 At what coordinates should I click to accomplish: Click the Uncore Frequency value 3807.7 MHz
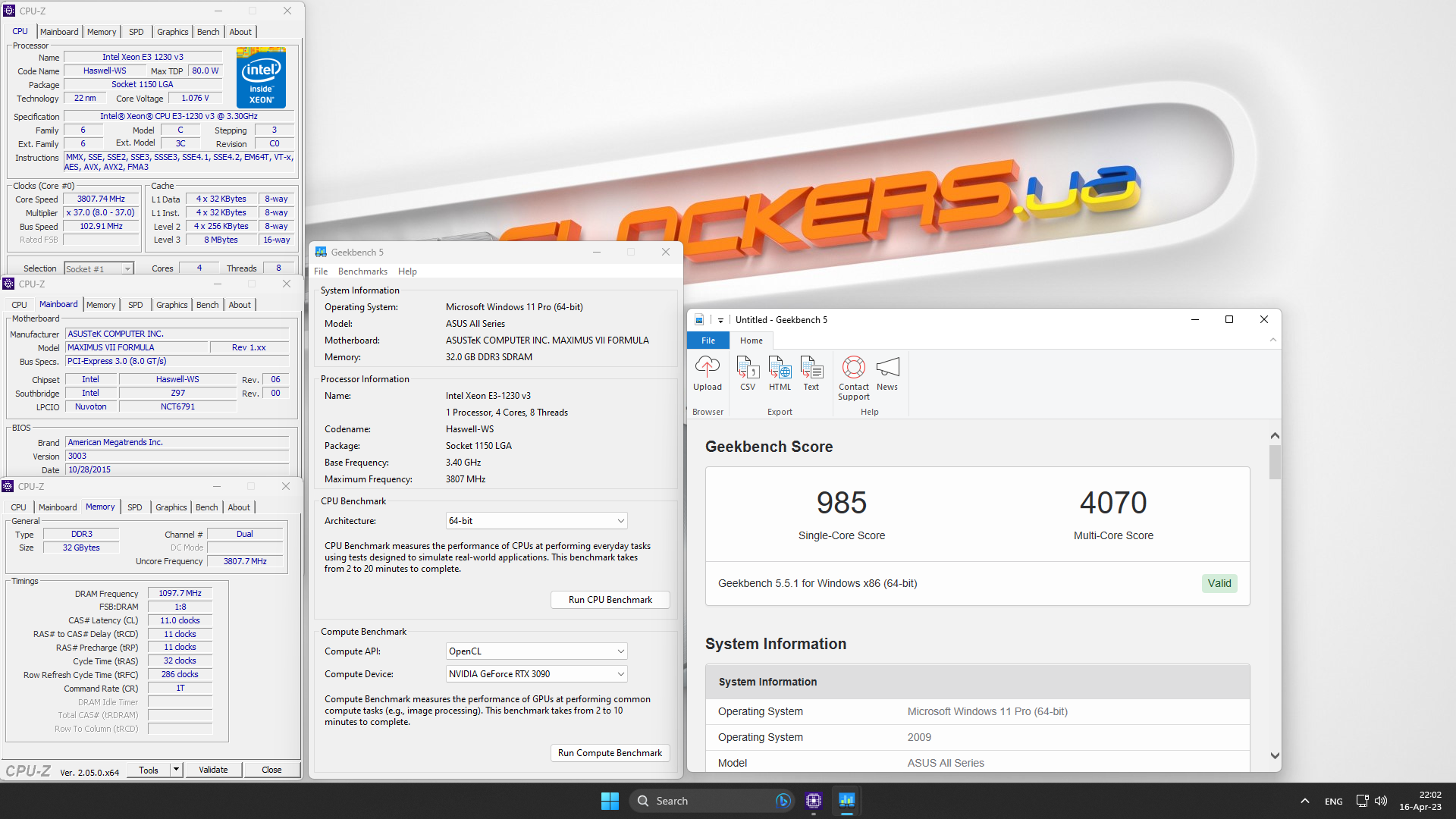[x=245, y=561]
